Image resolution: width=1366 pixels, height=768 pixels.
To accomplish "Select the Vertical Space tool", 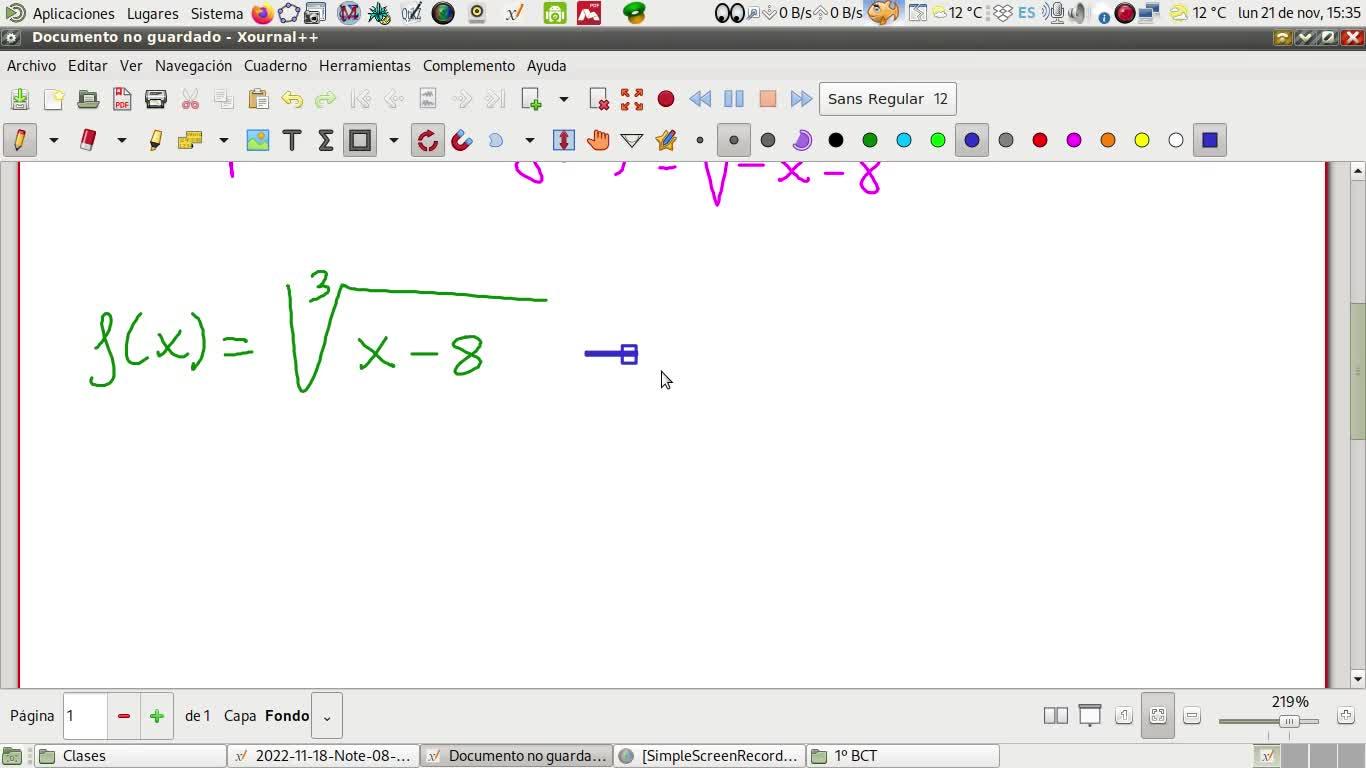I will [x=564, y=140].
